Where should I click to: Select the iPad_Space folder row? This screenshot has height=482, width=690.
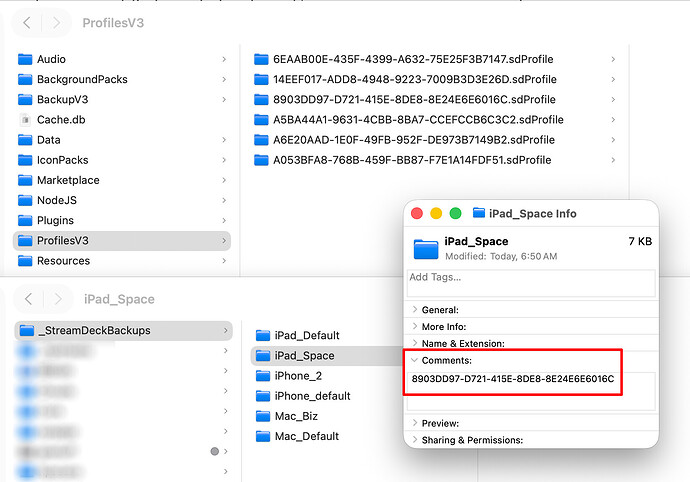point(328,356)
